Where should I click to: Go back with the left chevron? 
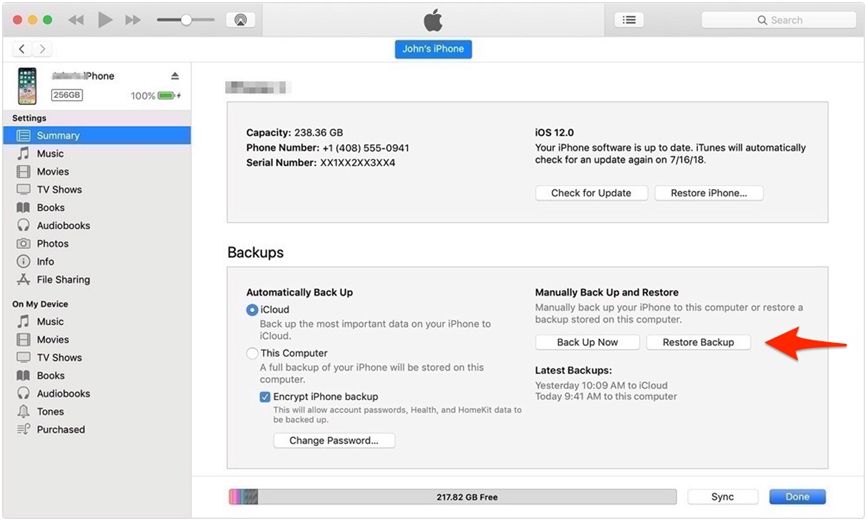point(22,49)
